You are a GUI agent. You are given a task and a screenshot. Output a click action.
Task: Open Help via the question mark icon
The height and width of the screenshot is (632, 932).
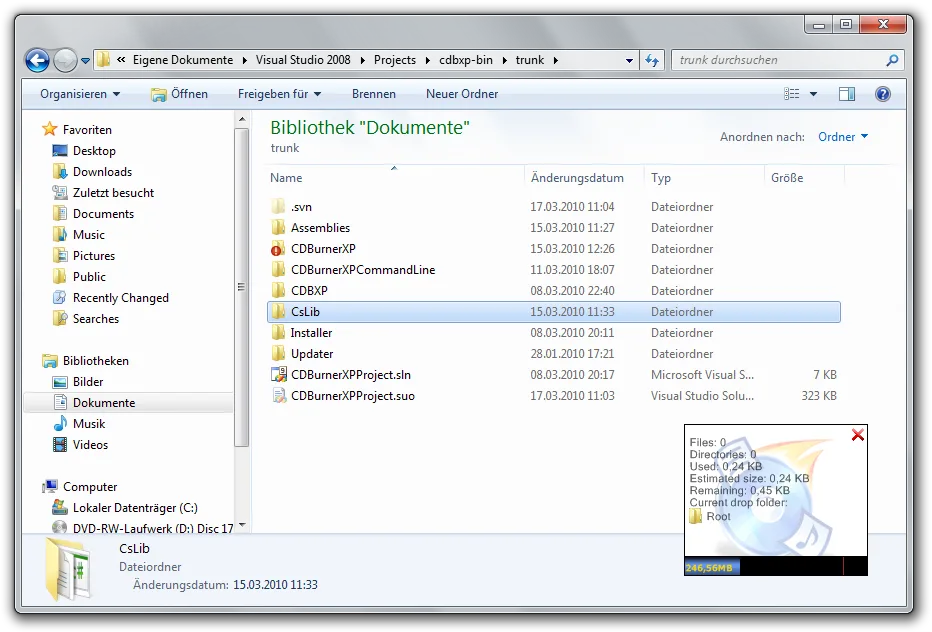coord(883,94)
